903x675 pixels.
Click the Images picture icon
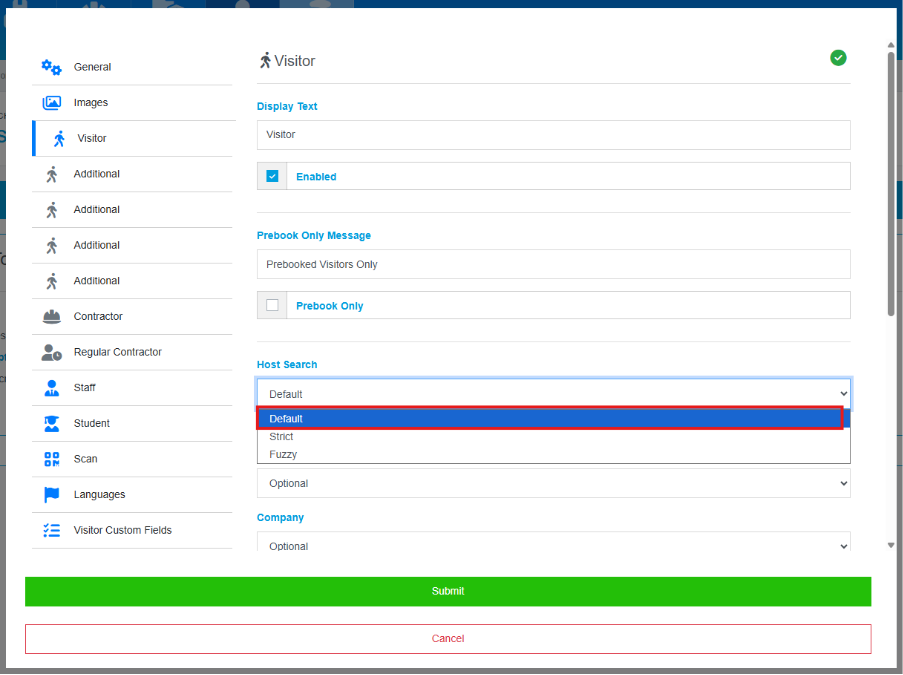tap(51, 103)
